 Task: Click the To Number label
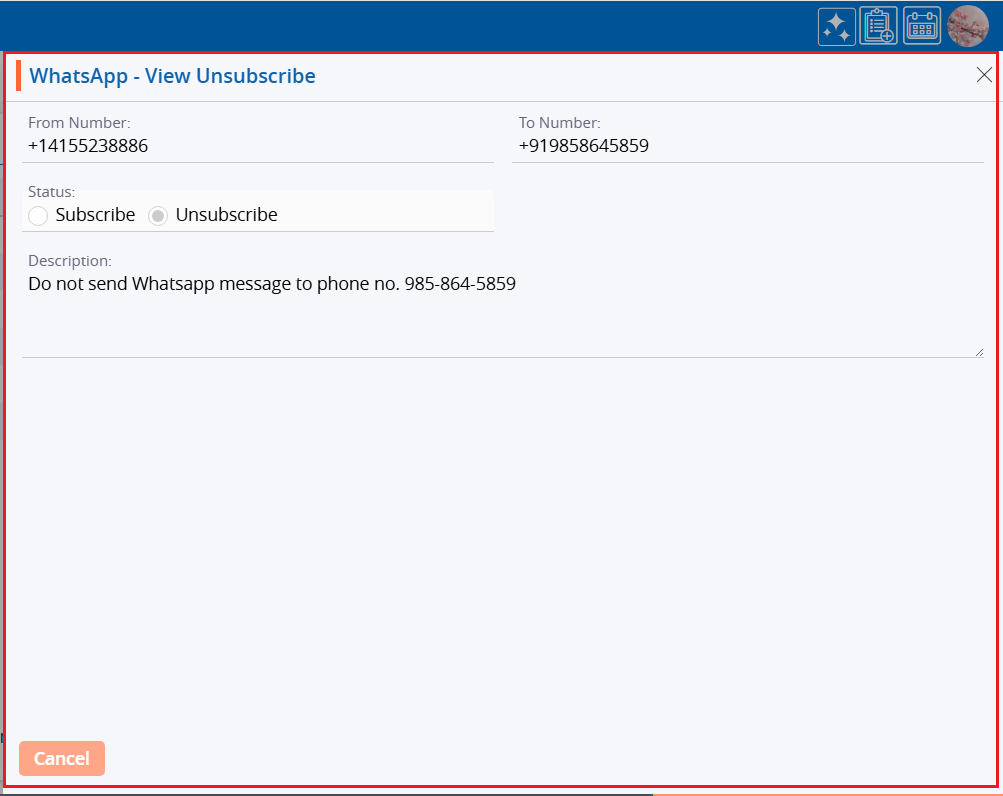click(559, 123)
